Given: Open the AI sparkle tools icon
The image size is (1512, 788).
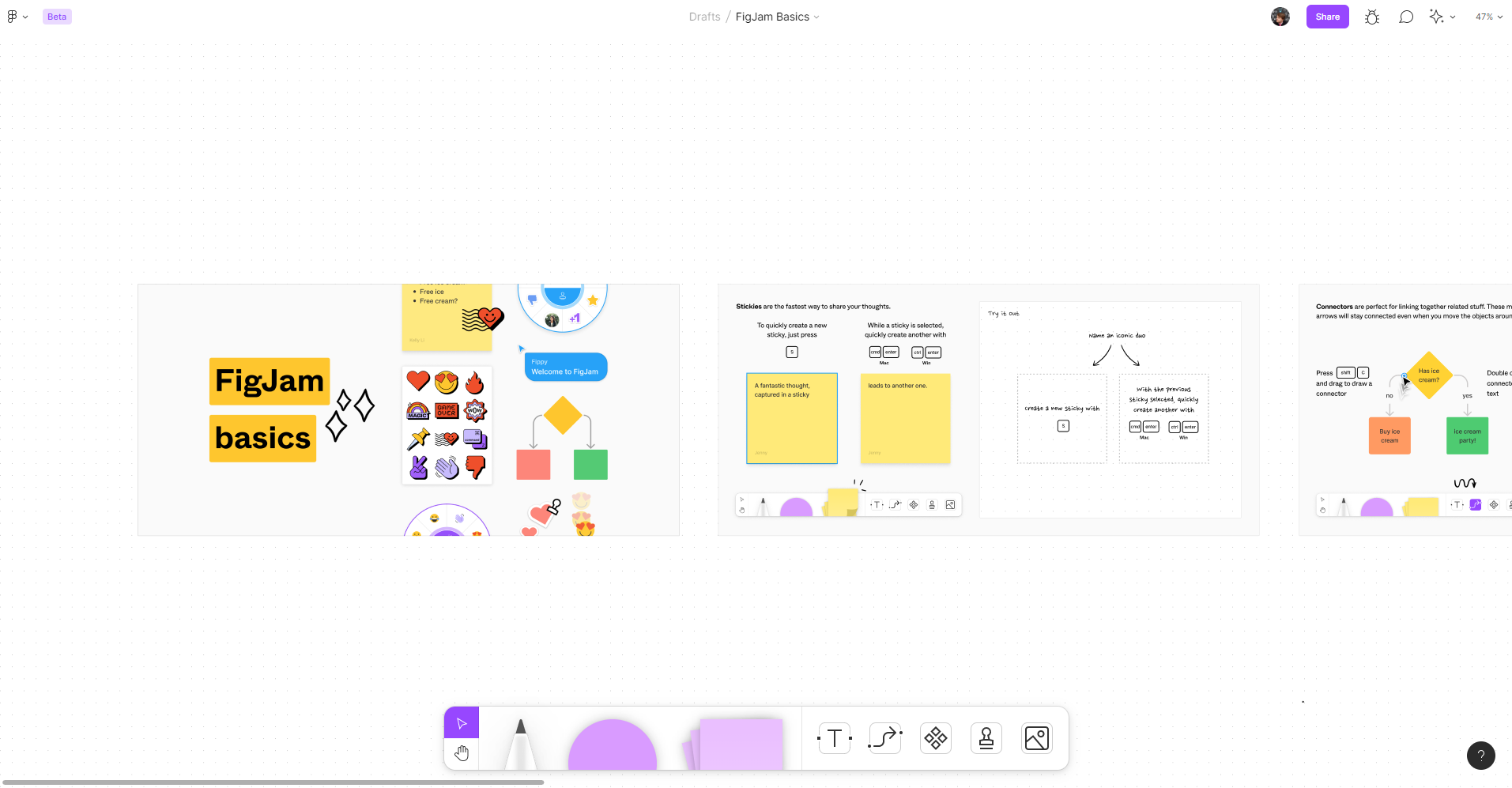Looking at the screenshot, I should pyautogui.click(x=1436, y=17).
